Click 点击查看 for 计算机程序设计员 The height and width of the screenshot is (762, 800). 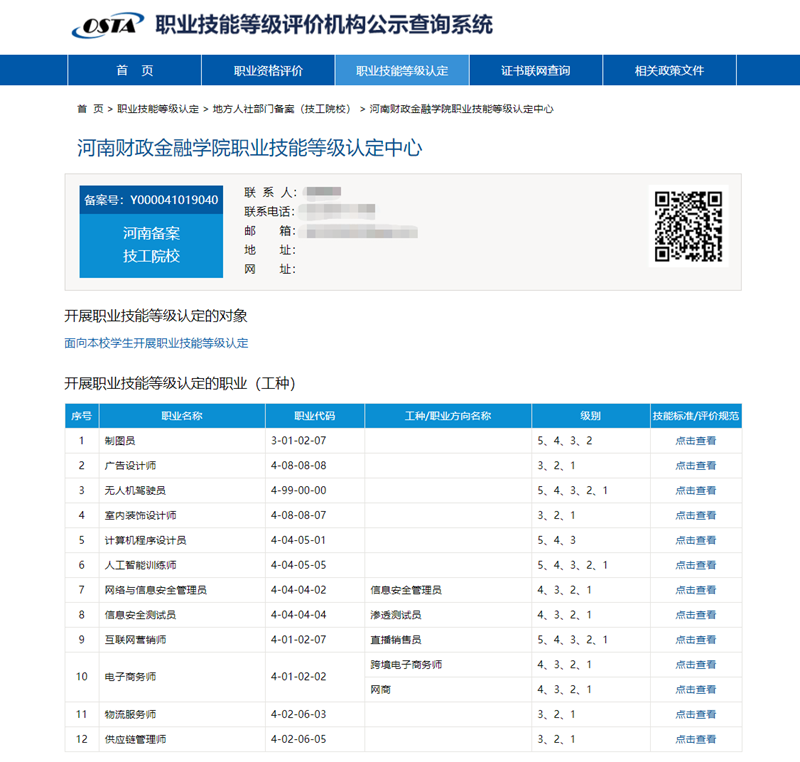pyautogui.click(x=695, y=541)
